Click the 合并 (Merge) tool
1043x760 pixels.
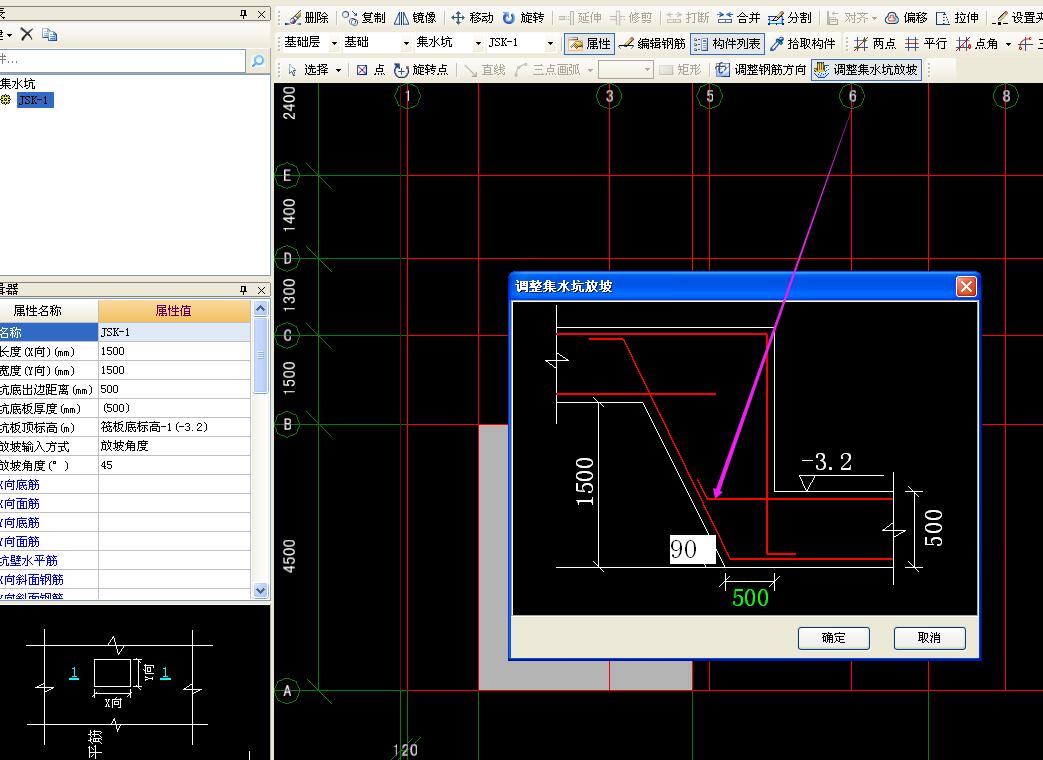(x=739, y=18)
